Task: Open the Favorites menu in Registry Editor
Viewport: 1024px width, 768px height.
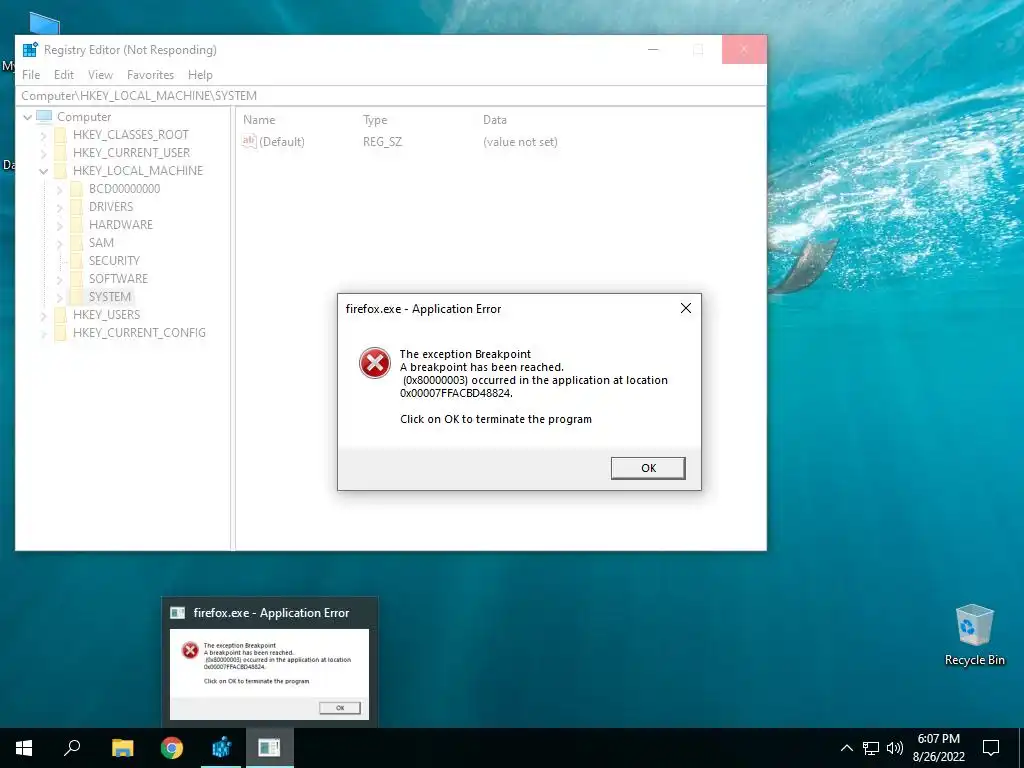Action: (x=150, y=74)
